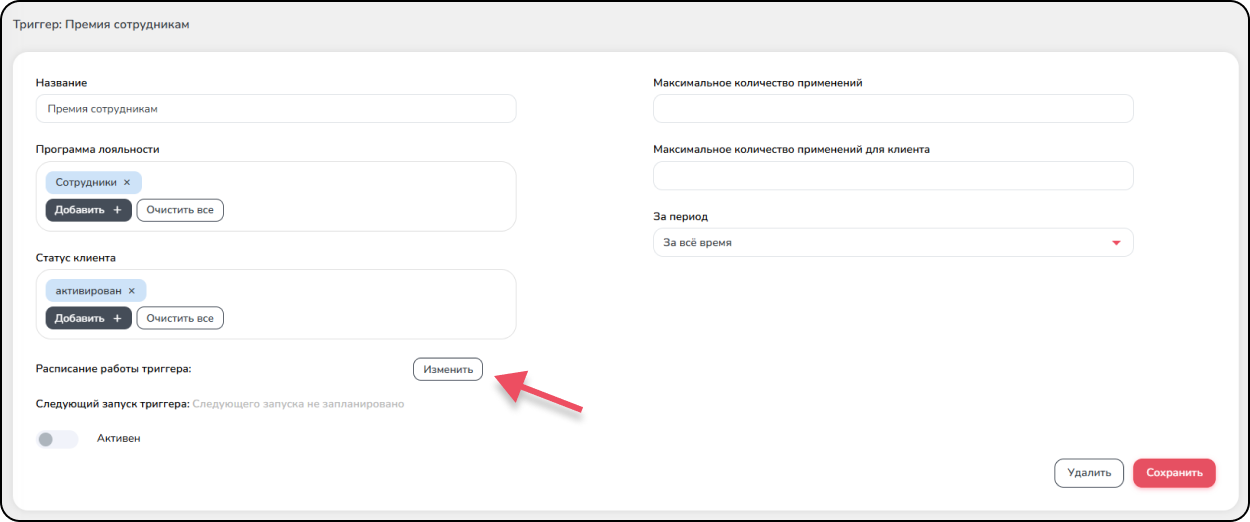Add a client status with Добавить

88,318
